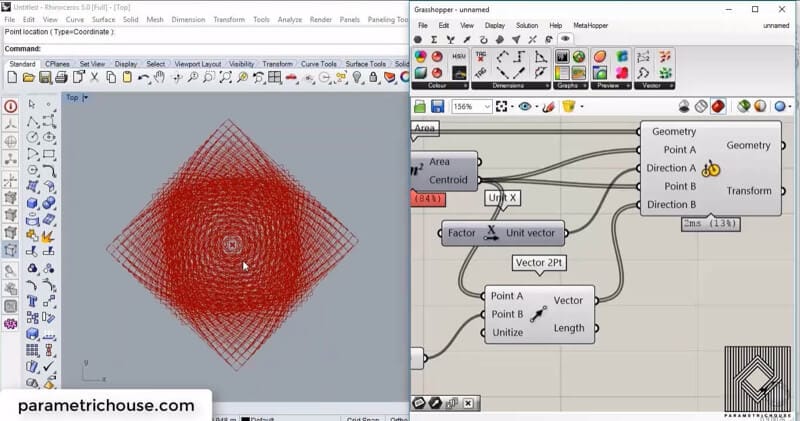Click the Cut scissors icon
The height and width of the screenshot is (421, 800).
point(95,78)
